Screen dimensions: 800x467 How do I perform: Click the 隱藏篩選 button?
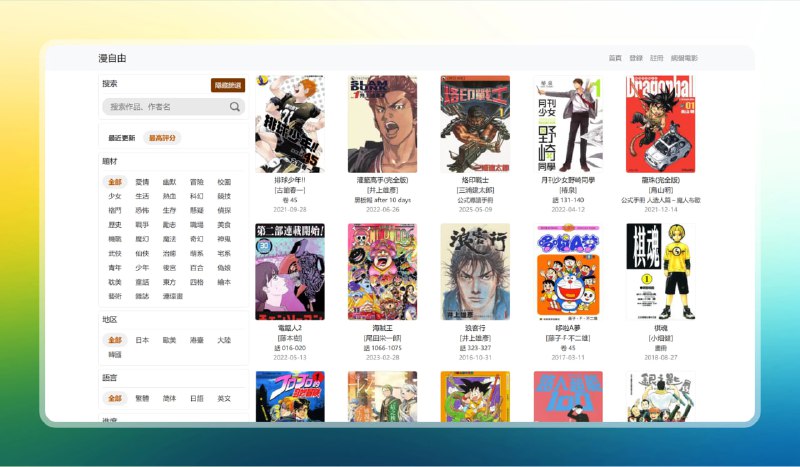point(227,85)
